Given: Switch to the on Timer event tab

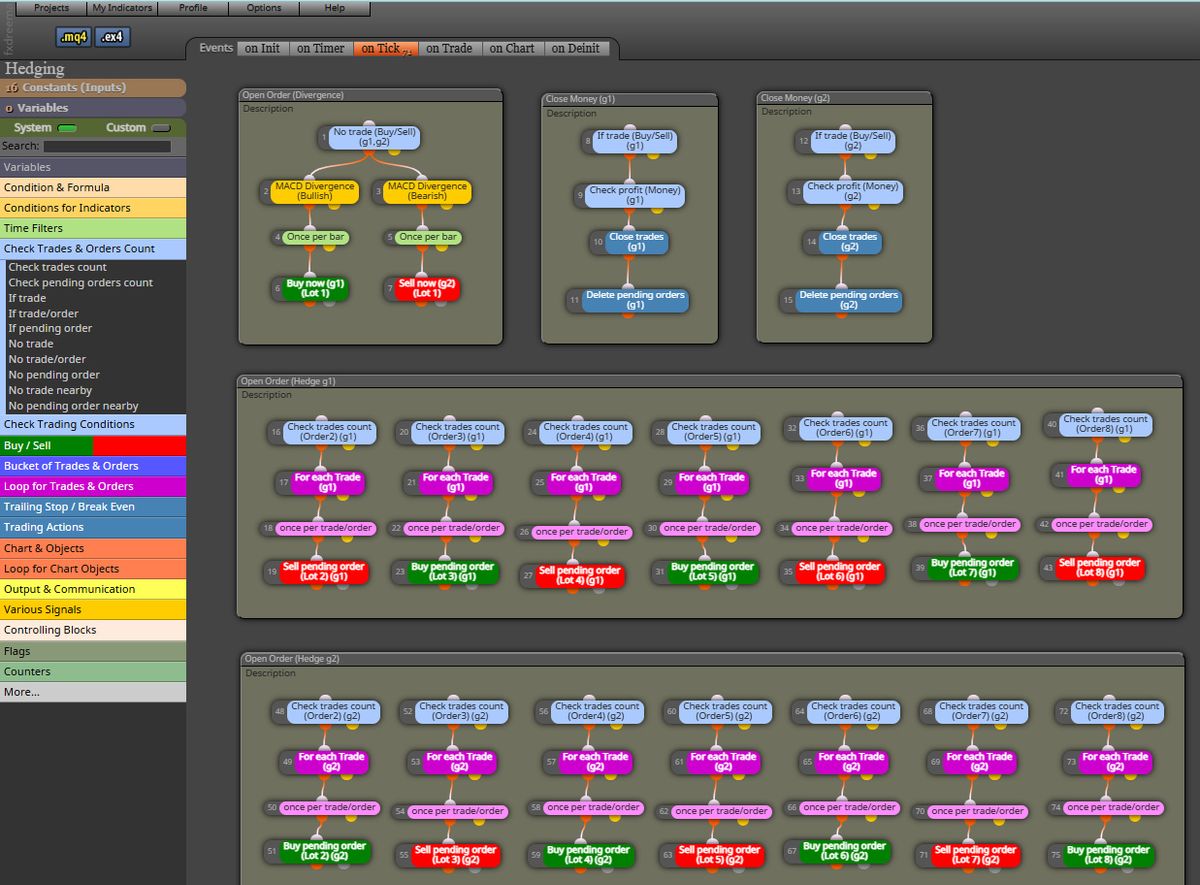Looking at the screenshot, I should tap(320, 48).
